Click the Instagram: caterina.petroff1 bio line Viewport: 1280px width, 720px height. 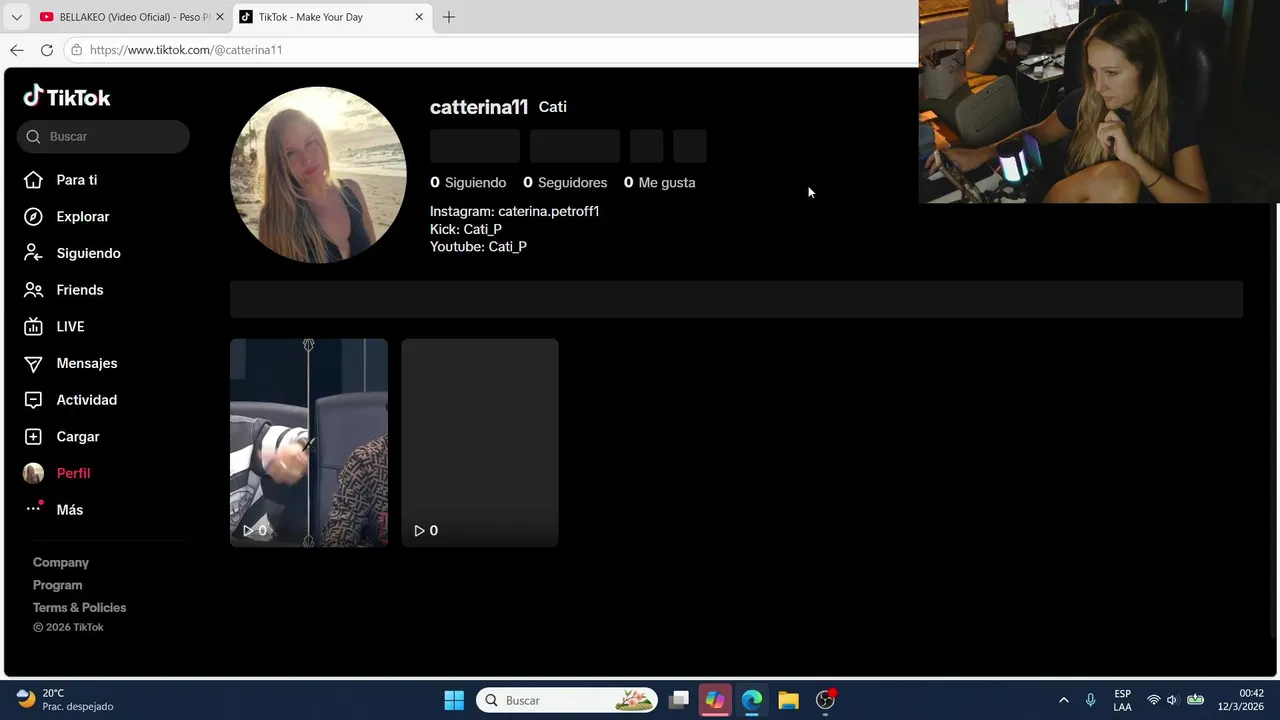[515, 212]
